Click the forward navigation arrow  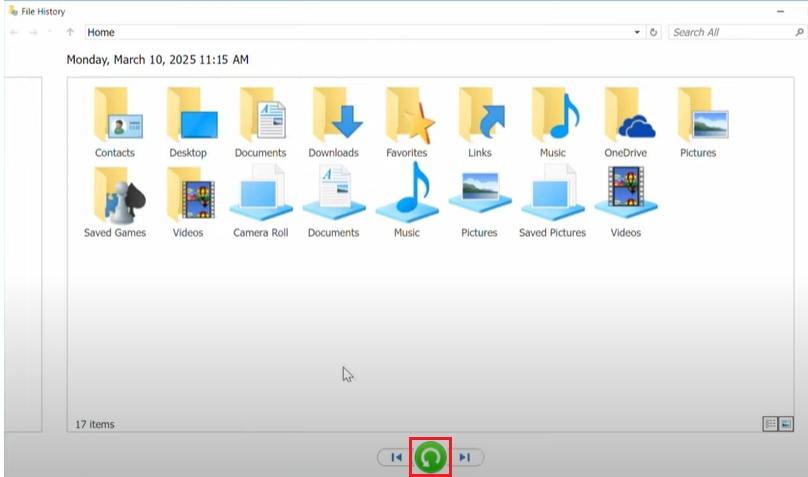click(33, 32)
